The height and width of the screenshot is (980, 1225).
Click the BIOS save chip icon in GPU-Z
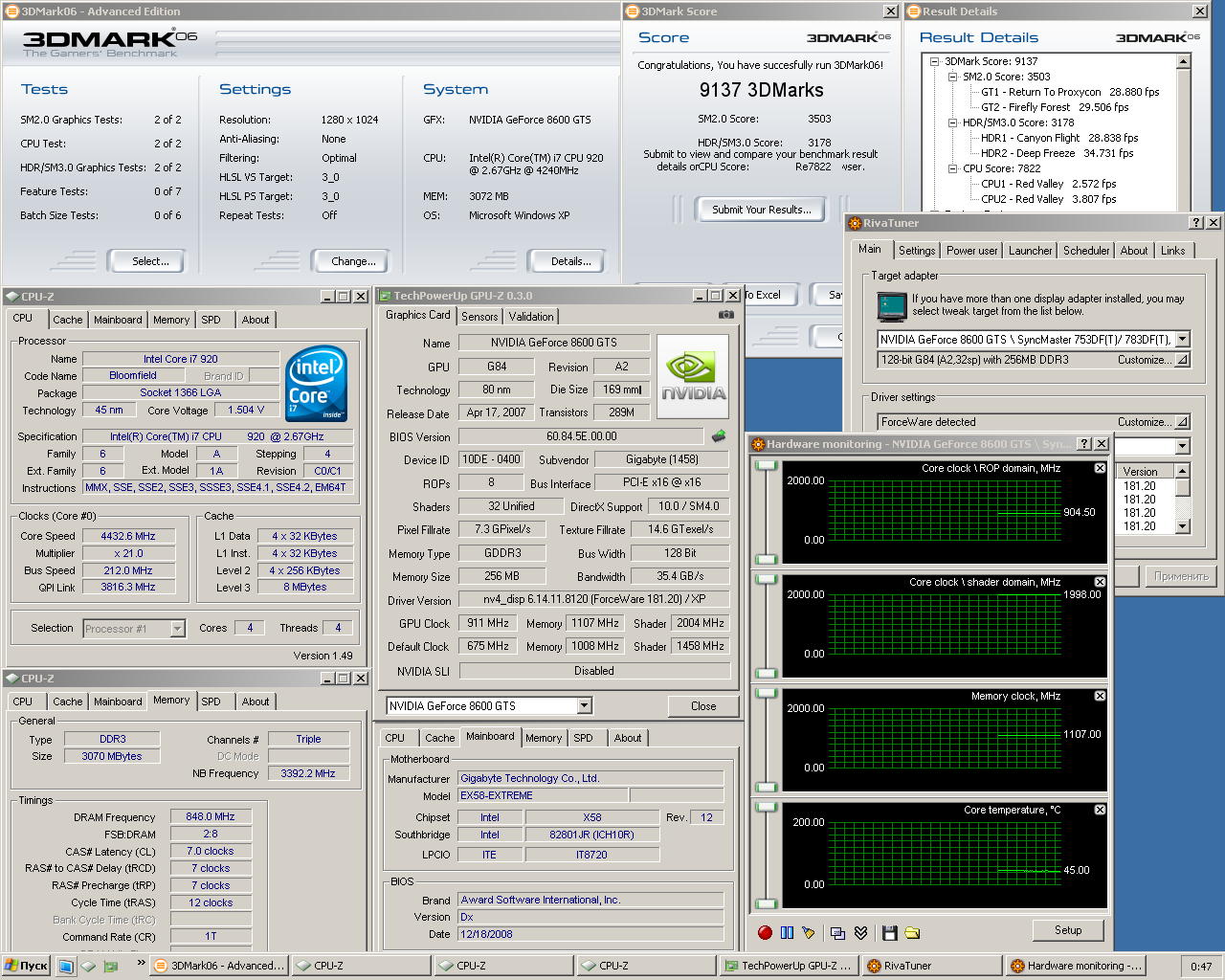tap(719, 436)
